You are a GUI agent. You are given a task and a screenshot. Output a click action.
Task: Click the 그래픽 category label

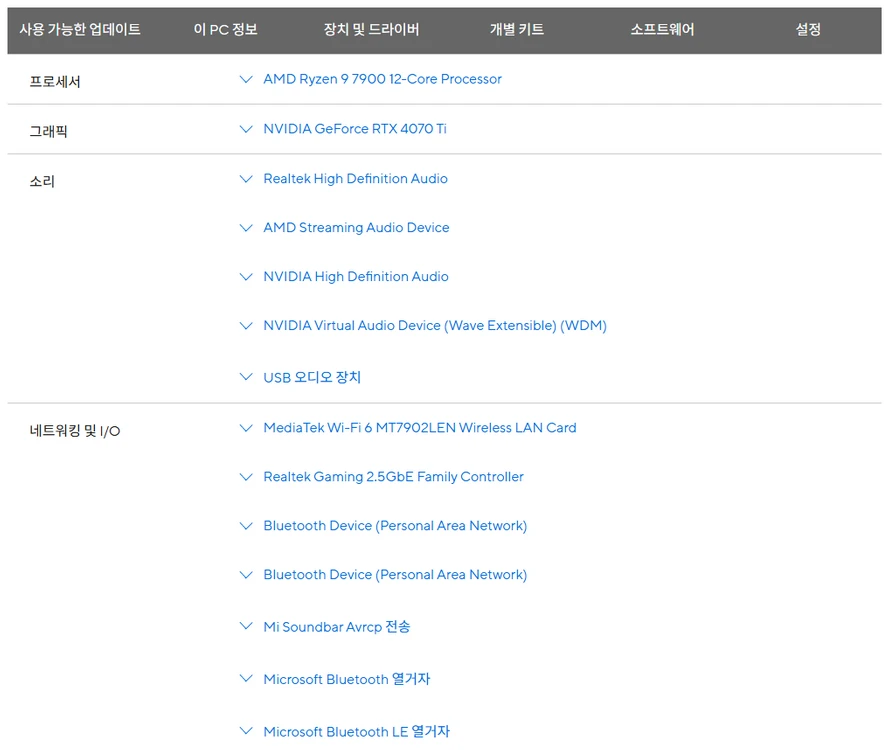(49, 132)
